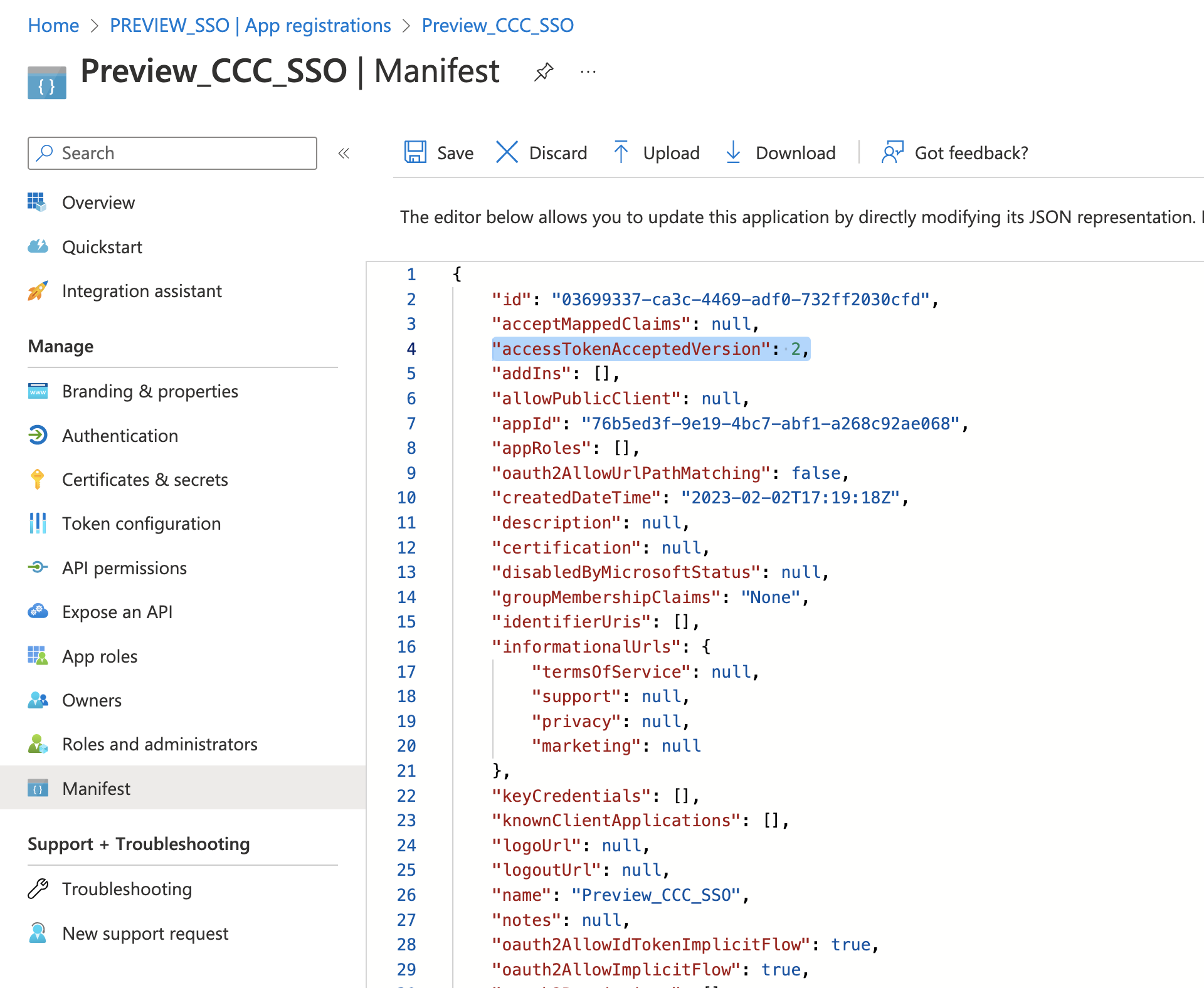Navigate to Home breadcrumb link
Viewport: 1204px width, 988px height.
53,25
